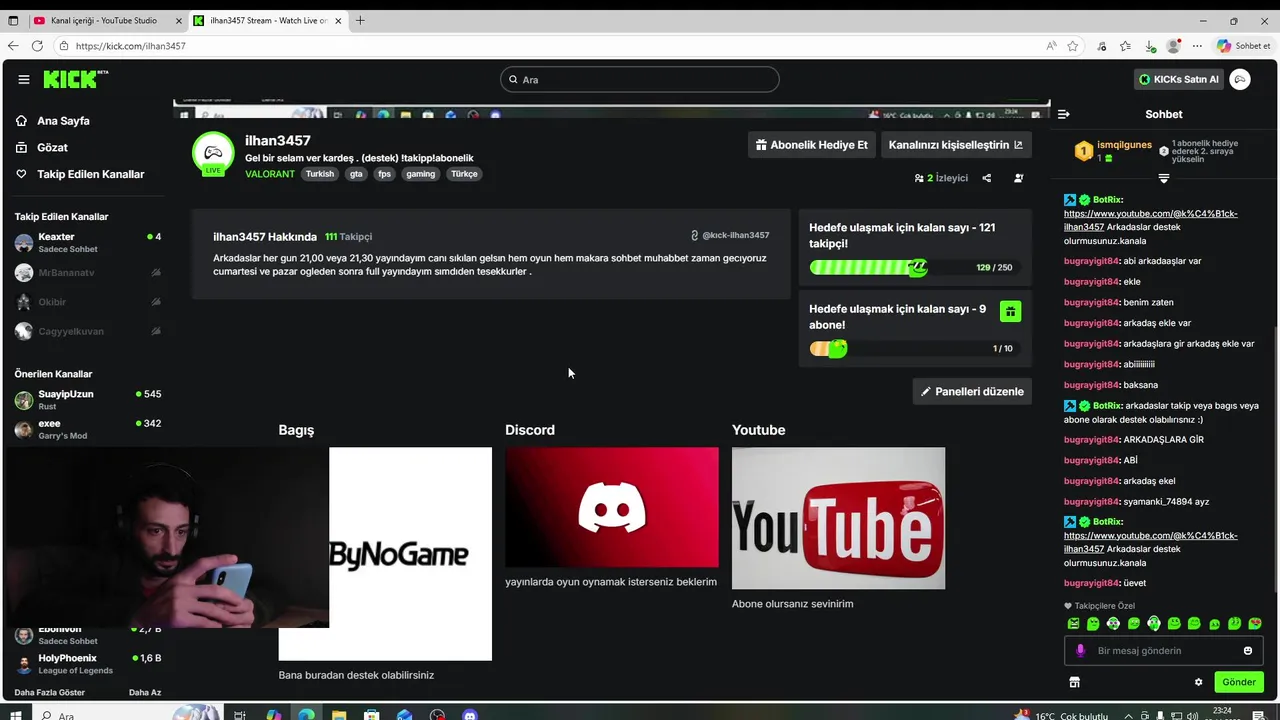This screenshot has width=1280, height=720.
Task: Click Panelleri düzenle button
Action: (972, 391)
